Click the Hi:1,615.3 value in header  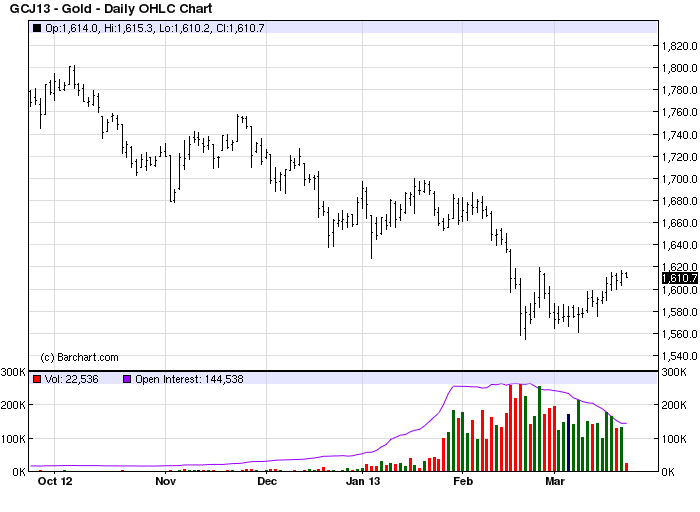(x=129, y=28)
